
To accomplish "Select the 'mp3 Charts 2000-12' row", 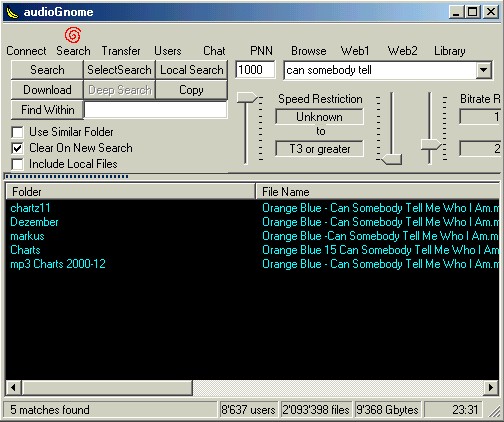I will tap(58, 264).
